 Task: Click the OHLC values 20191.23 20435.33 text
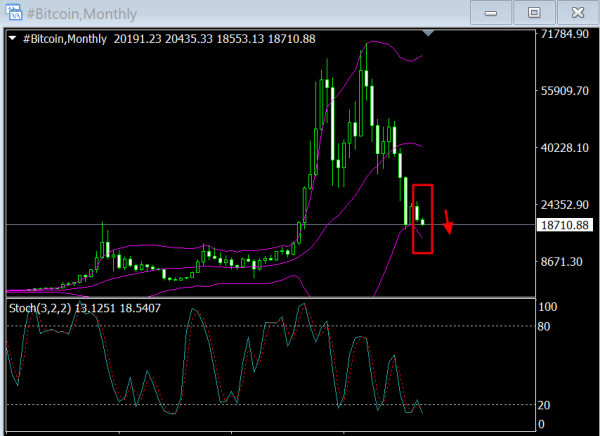click(x=163, y=39)
